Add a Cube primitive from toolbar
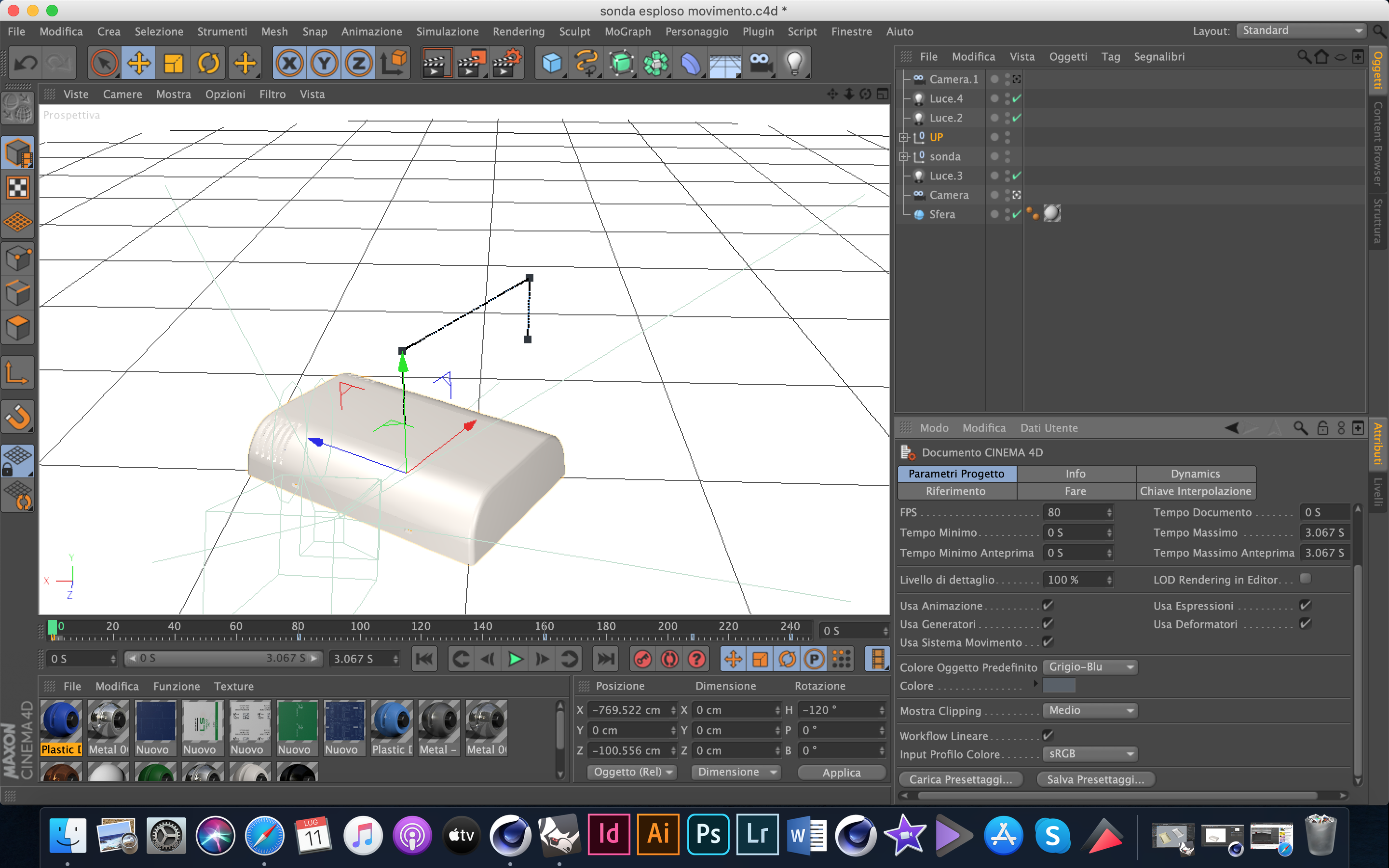Image resolution: width=1389 pixels, height=868 pixels. click(x=552, y=63)
